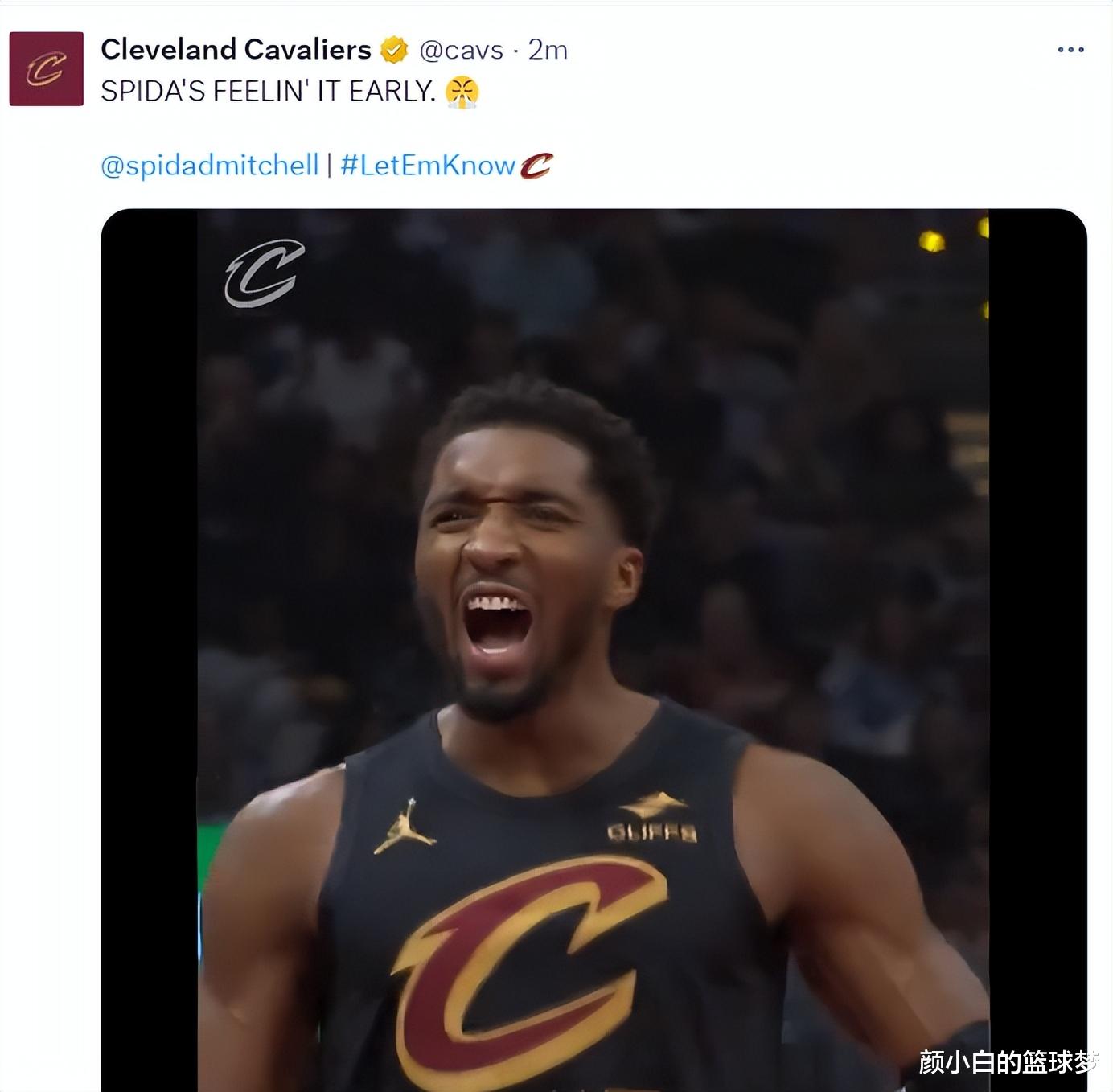
Task: Click the Cavs C watermark logo in video
Action: point(265,273)
